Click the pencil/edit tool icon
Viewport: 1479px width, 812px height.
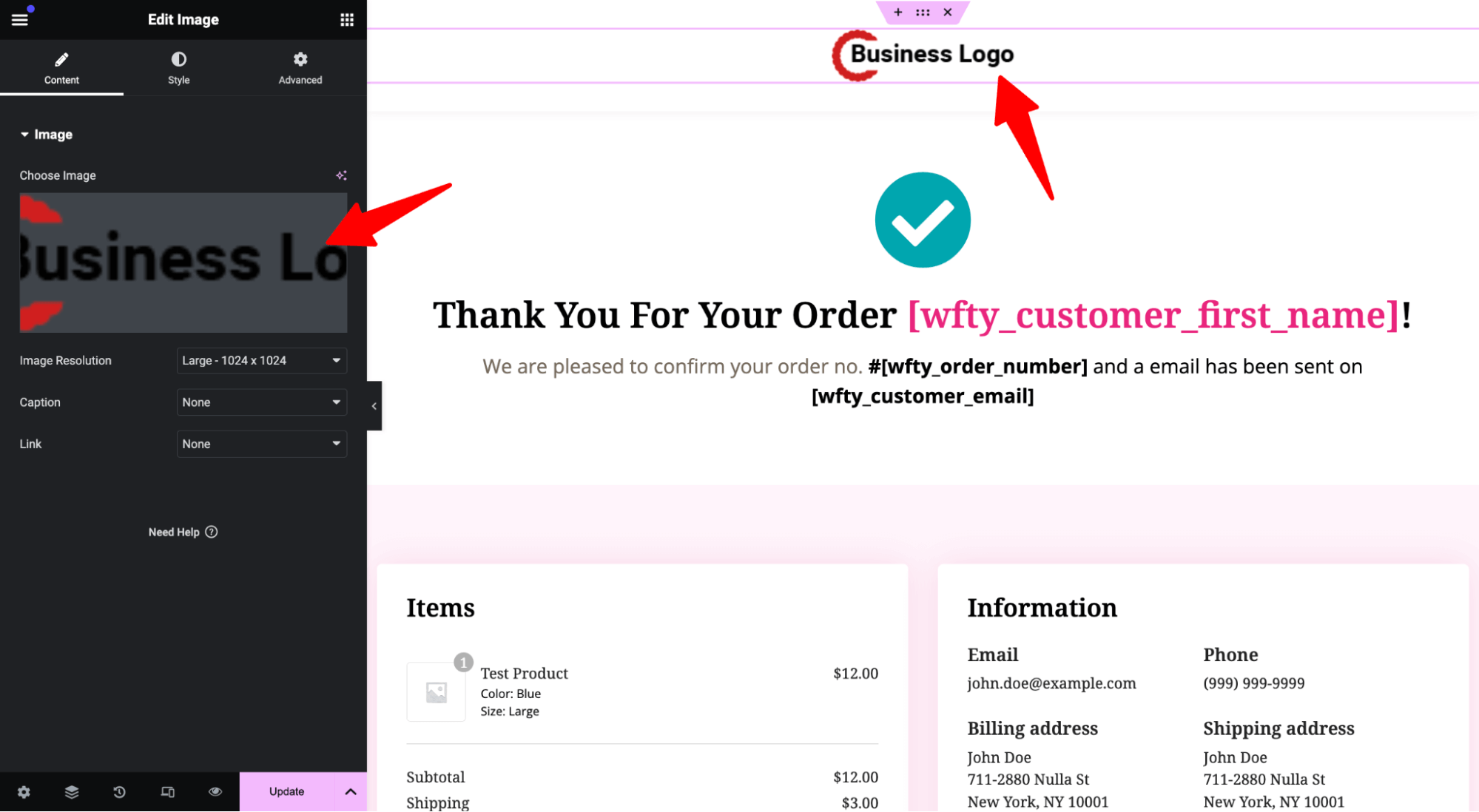(61, 59)
